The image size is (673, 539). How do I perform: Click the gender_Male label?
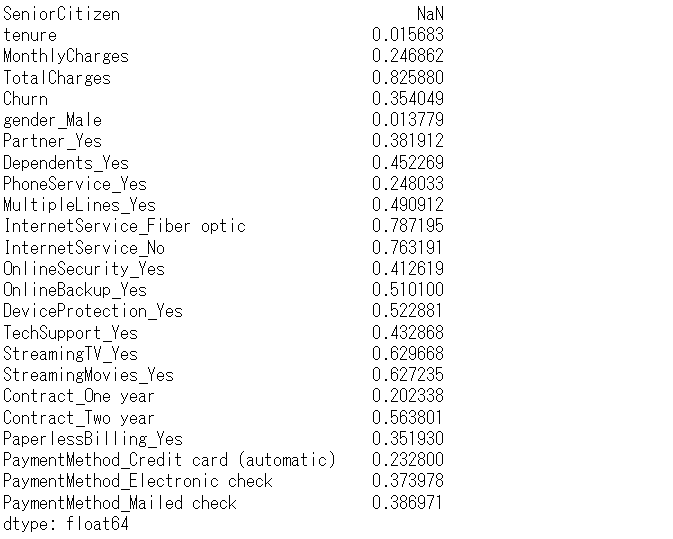click(x=52, y=120)
